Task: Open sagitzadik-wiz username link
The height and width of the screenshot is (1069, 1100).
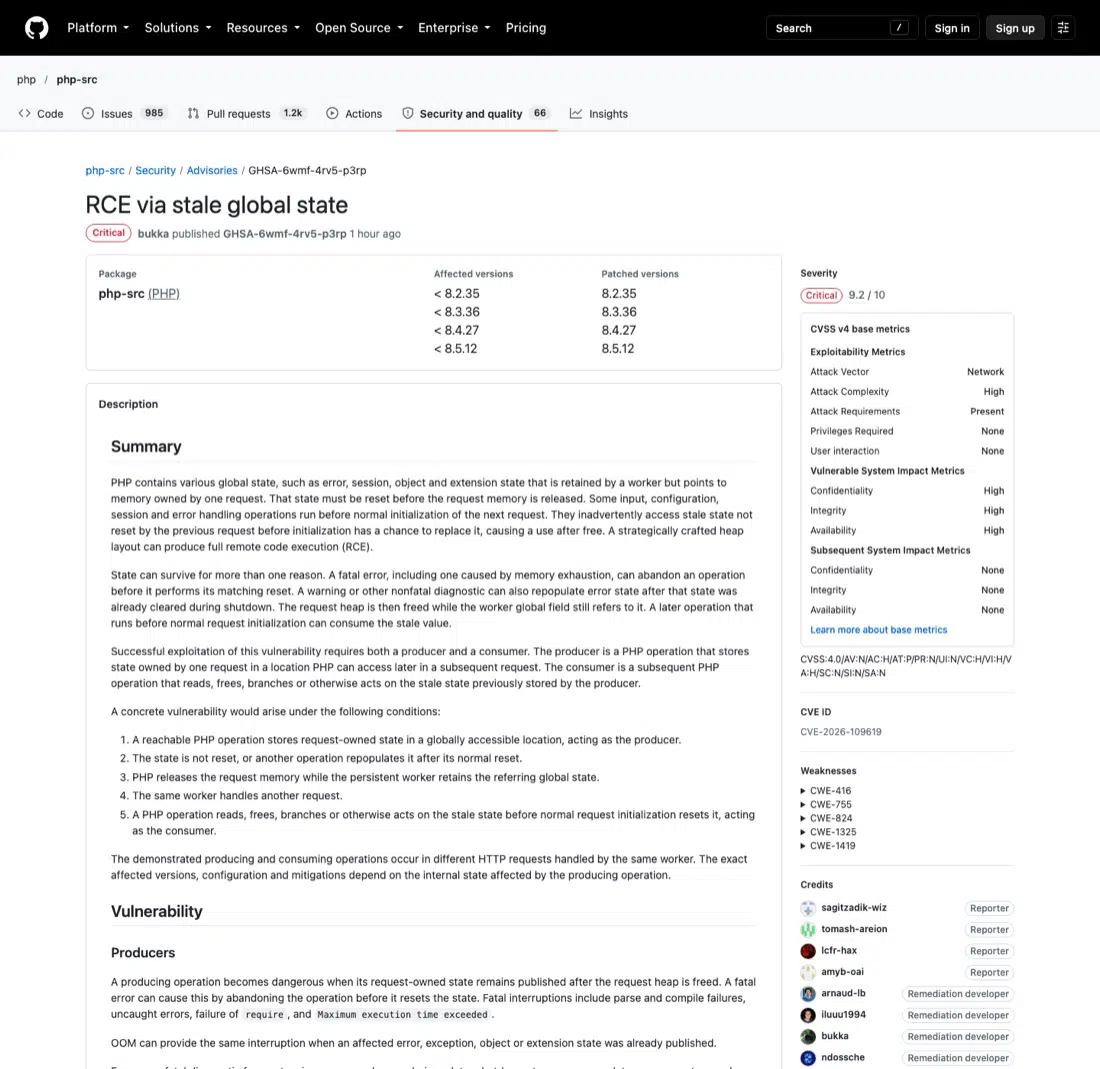Action: pyautogui.click(x=854, y=908)
